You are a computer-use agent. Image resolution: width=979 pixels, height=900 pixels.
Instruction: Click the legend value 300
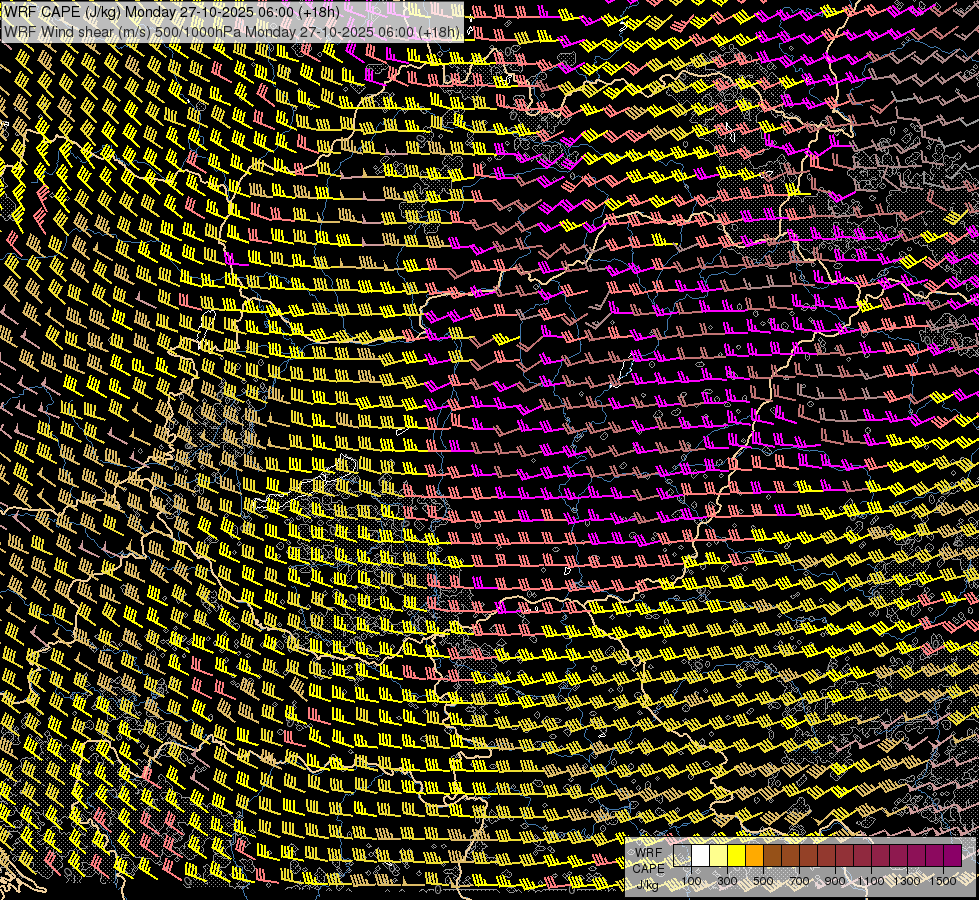pos(727,881)
